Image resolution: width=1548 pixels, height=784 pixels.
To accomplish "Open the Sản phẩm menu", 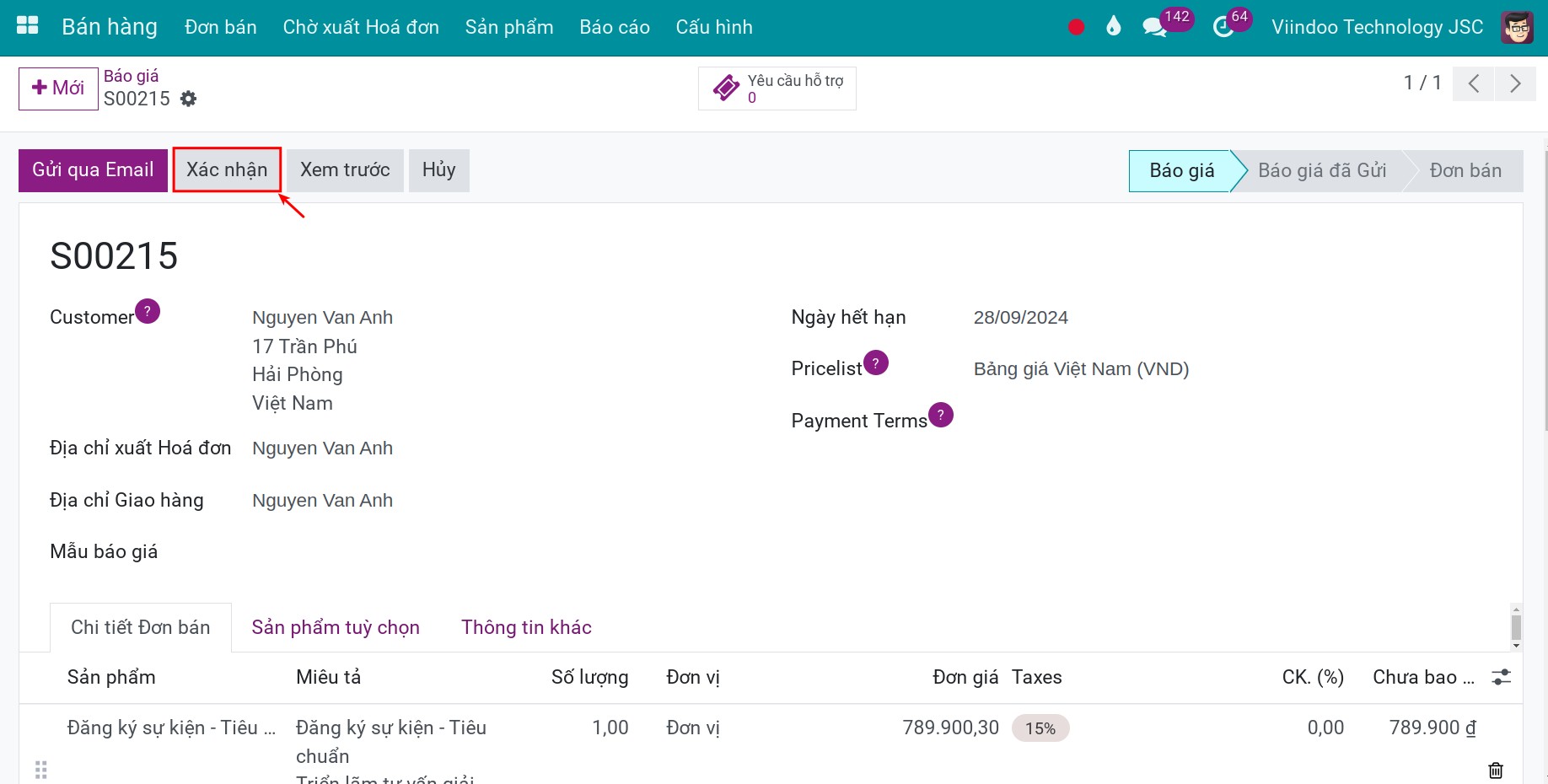I will [x=509, y=27].
